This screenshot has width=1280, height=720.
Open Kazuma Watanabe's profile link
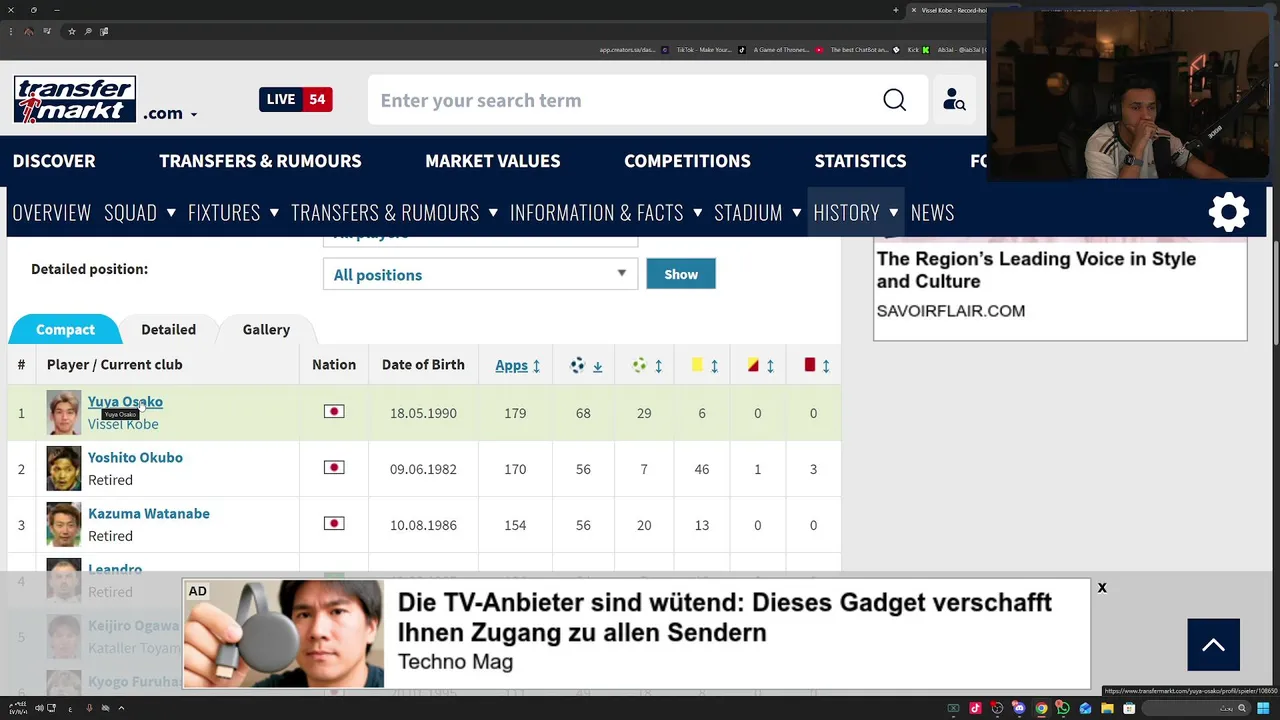click(x=149, y=513)
